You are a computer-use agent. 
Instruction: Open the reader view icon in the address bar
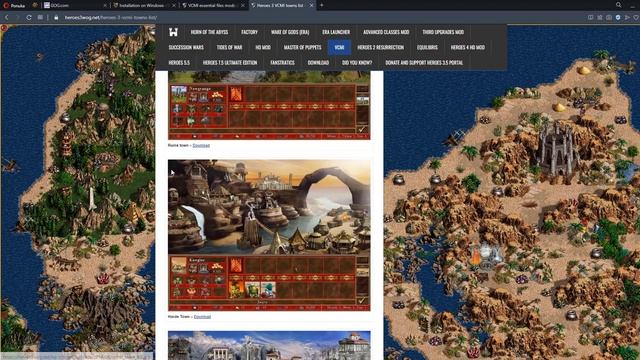click(x=590, y=18)
